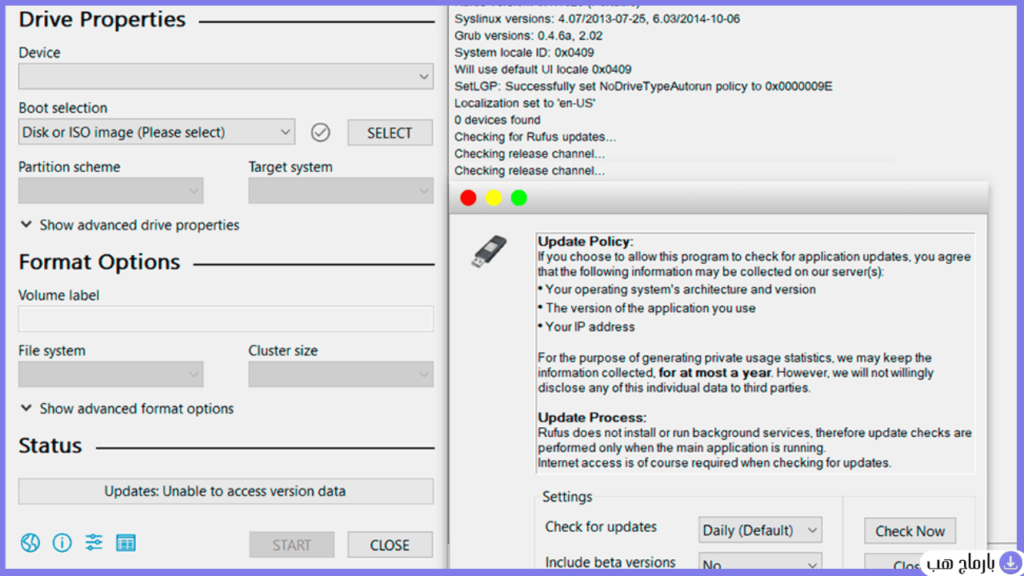Screen dimensions: 1024x576
Task: Click the CLOSE button in Rufus
Action: pos(390,545)
